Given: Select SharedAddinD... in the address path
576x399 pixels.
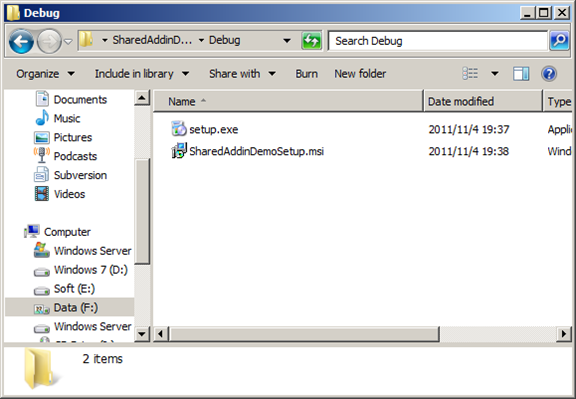Looking at the screenshot, I should [152, 40].
